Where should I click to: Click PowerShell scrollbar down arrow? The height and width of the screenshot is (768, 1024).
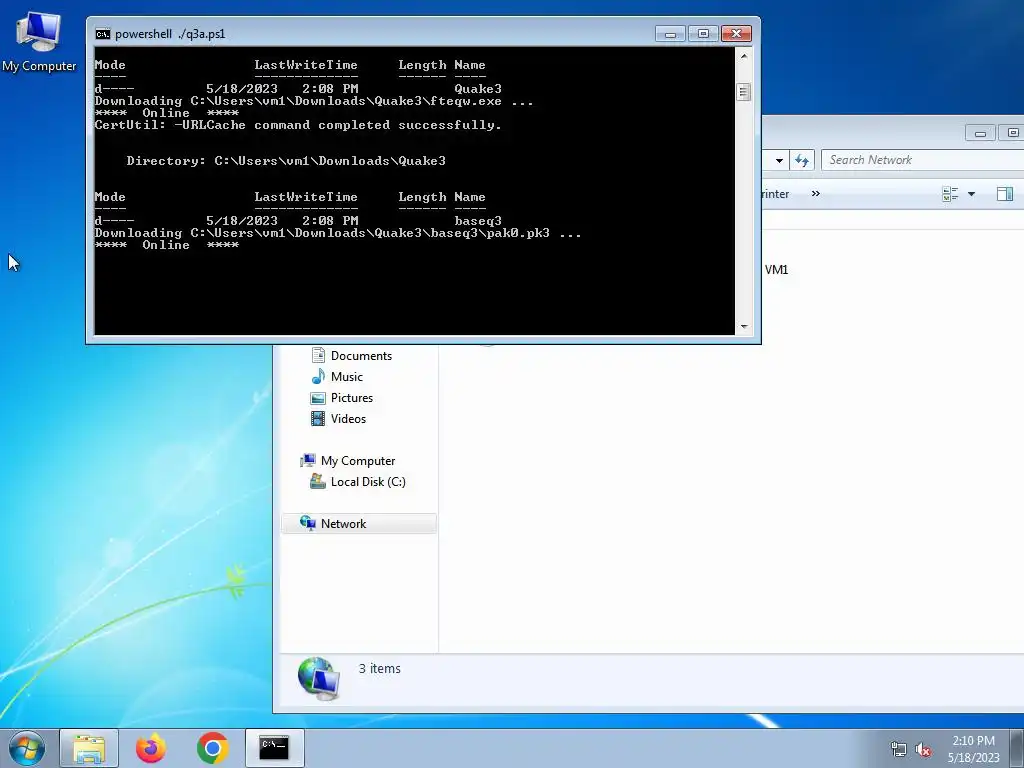[x=743, y=326]
